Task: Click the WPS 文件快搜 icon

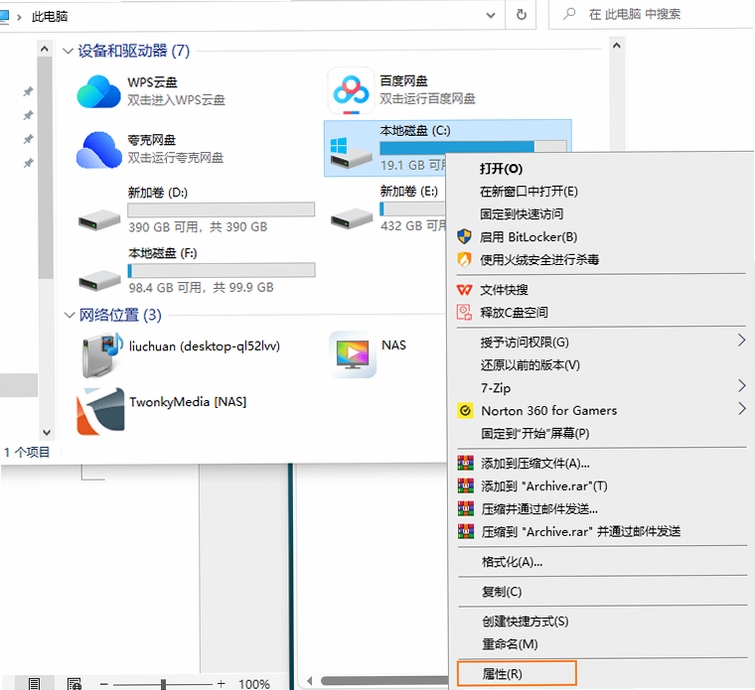Action: (x=464, y=289)
